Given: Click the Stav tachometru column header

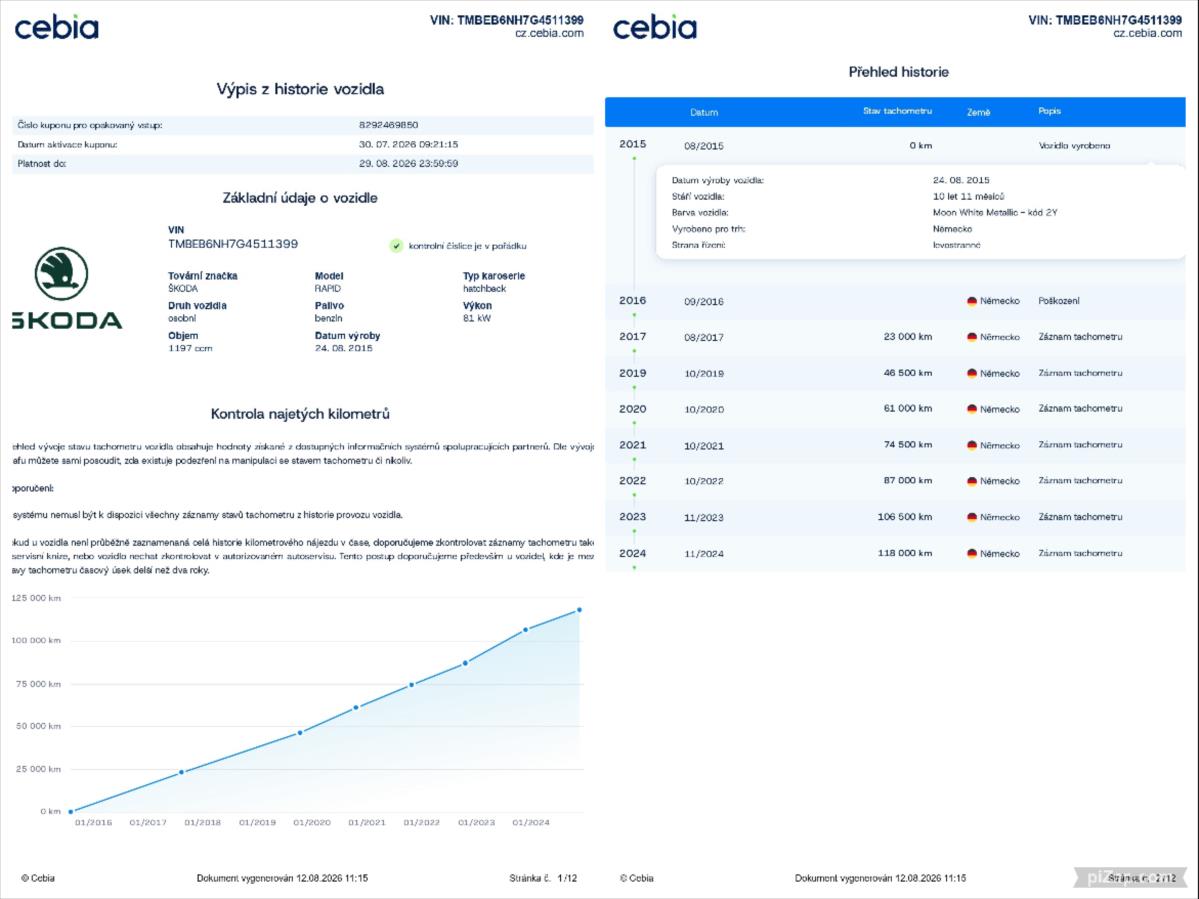Looking at the screenshot, I should 897,111.
